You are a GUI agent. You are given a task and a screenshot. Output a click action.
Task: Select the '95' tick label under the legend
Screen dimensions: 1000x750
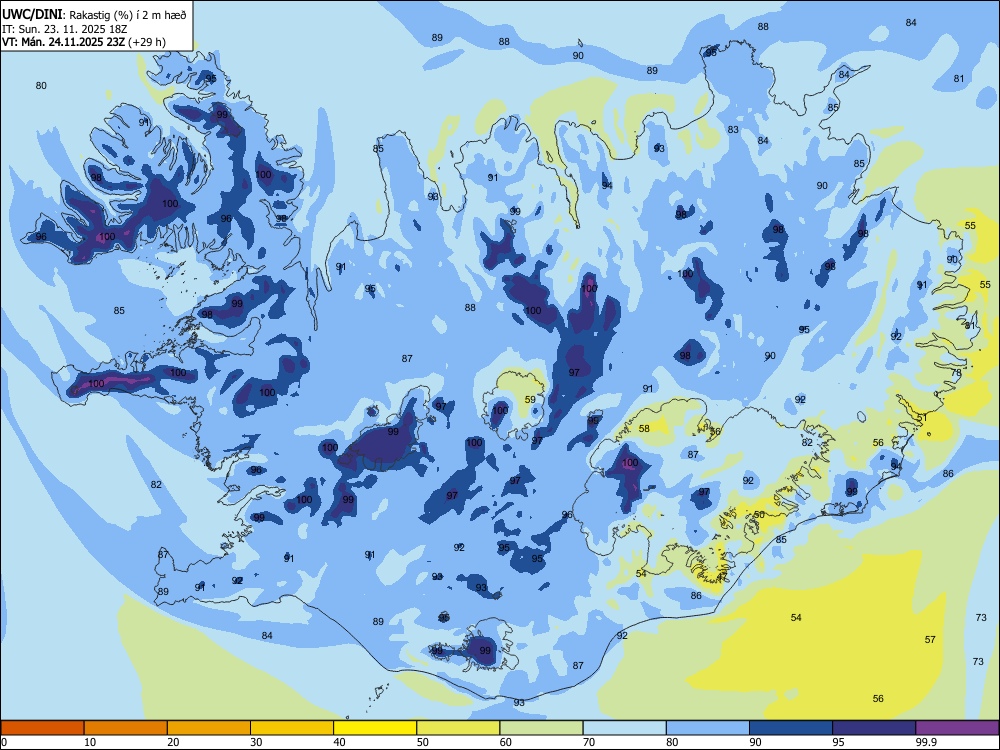pos(839,742)
